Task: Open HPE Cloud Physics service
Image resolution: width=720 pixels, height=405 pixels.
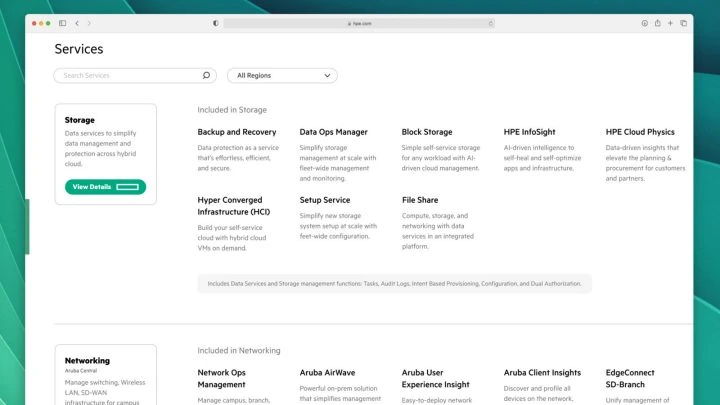Action: [640, 132]
